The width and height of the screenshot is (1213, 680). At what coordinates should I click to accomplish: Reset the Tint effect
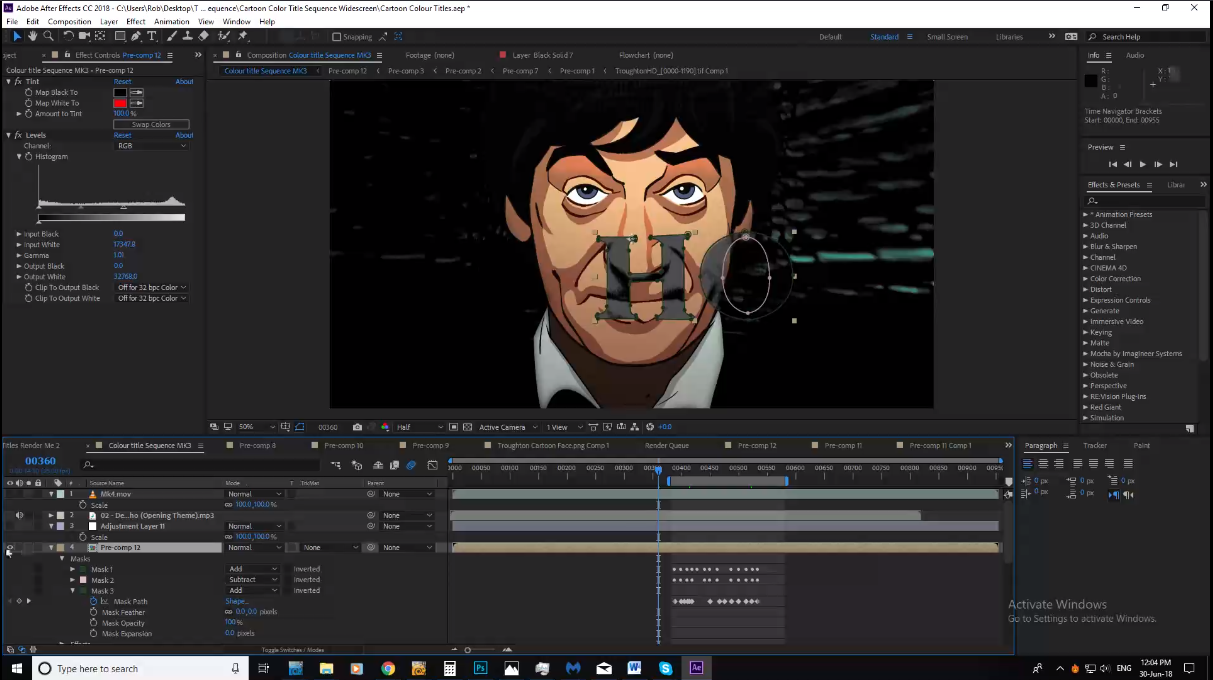(122, 81)
